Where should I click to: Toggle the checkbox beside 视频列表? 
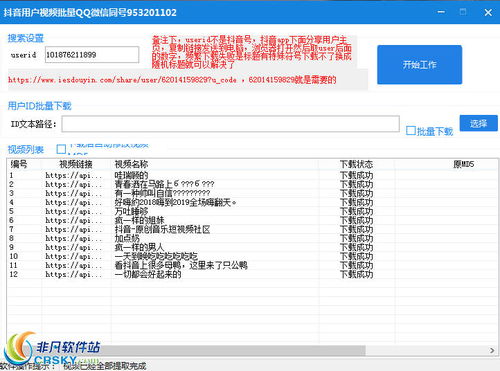[61, 149]
